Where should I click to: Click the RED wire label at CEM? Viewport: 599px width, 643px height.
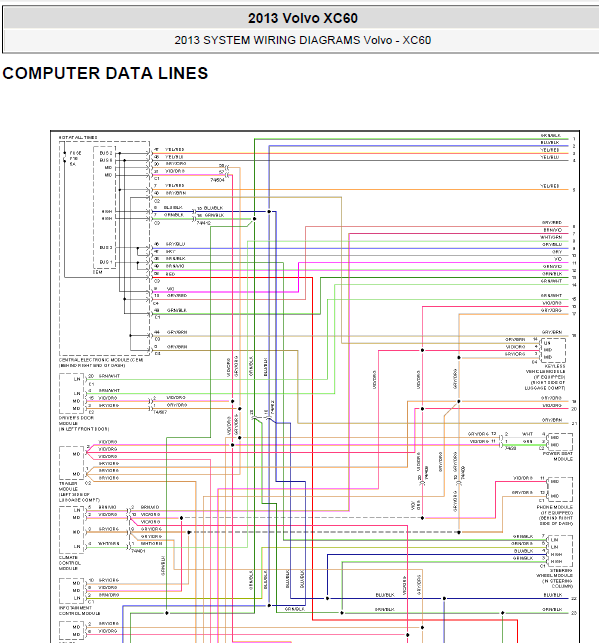click(171, 274)
